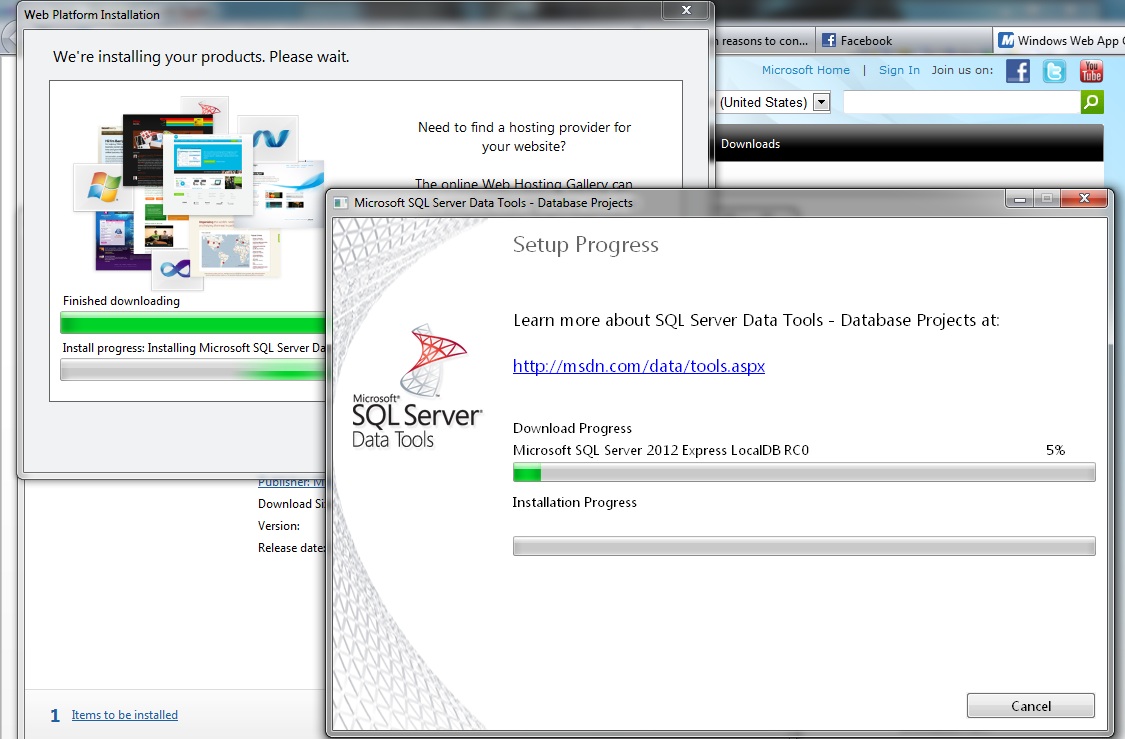
Task: Switch to the Facebook browser tab
Action: pos(904,41)
